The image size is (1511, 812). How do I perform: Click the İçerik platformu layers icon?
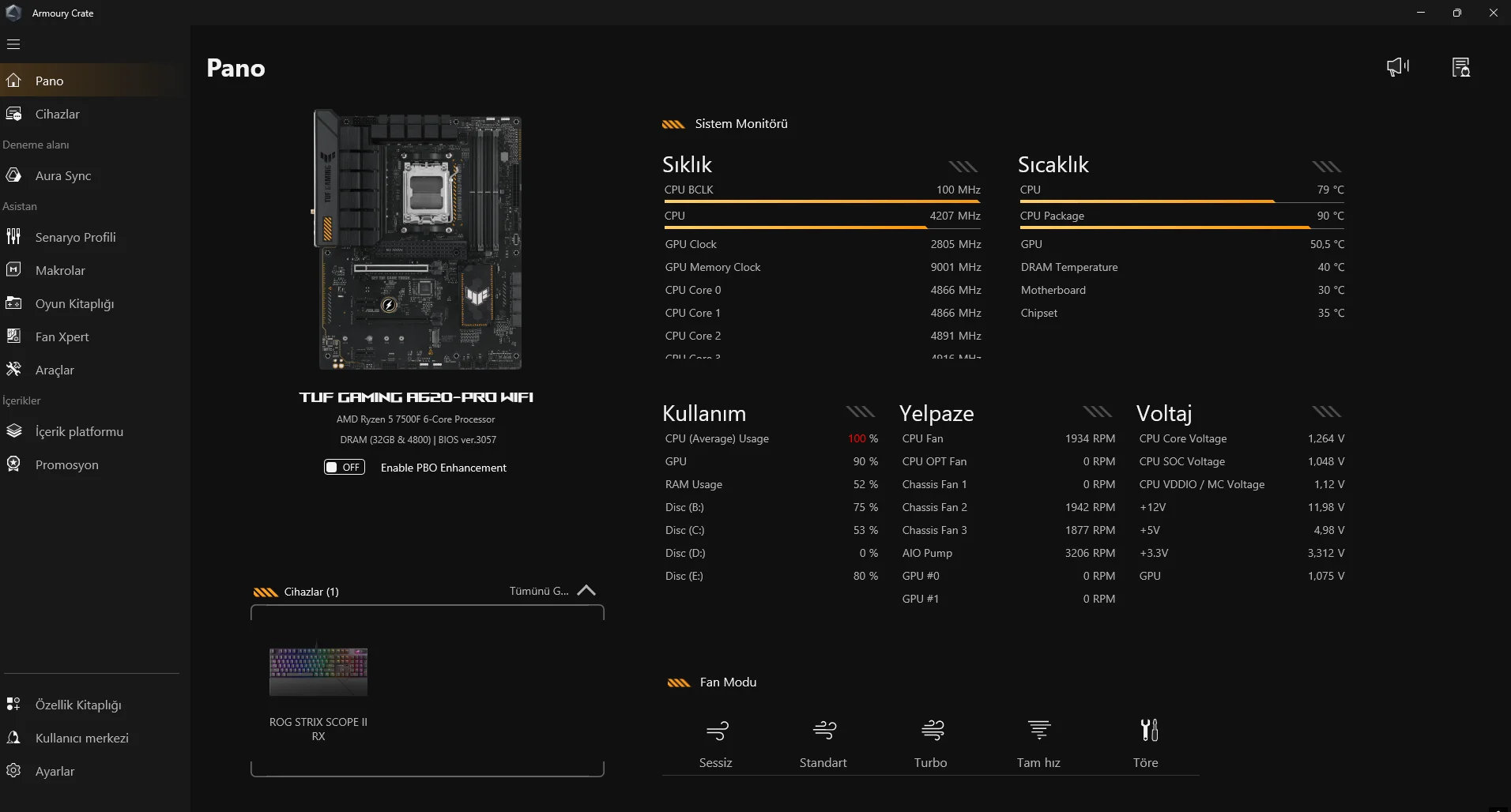[13, 430]
